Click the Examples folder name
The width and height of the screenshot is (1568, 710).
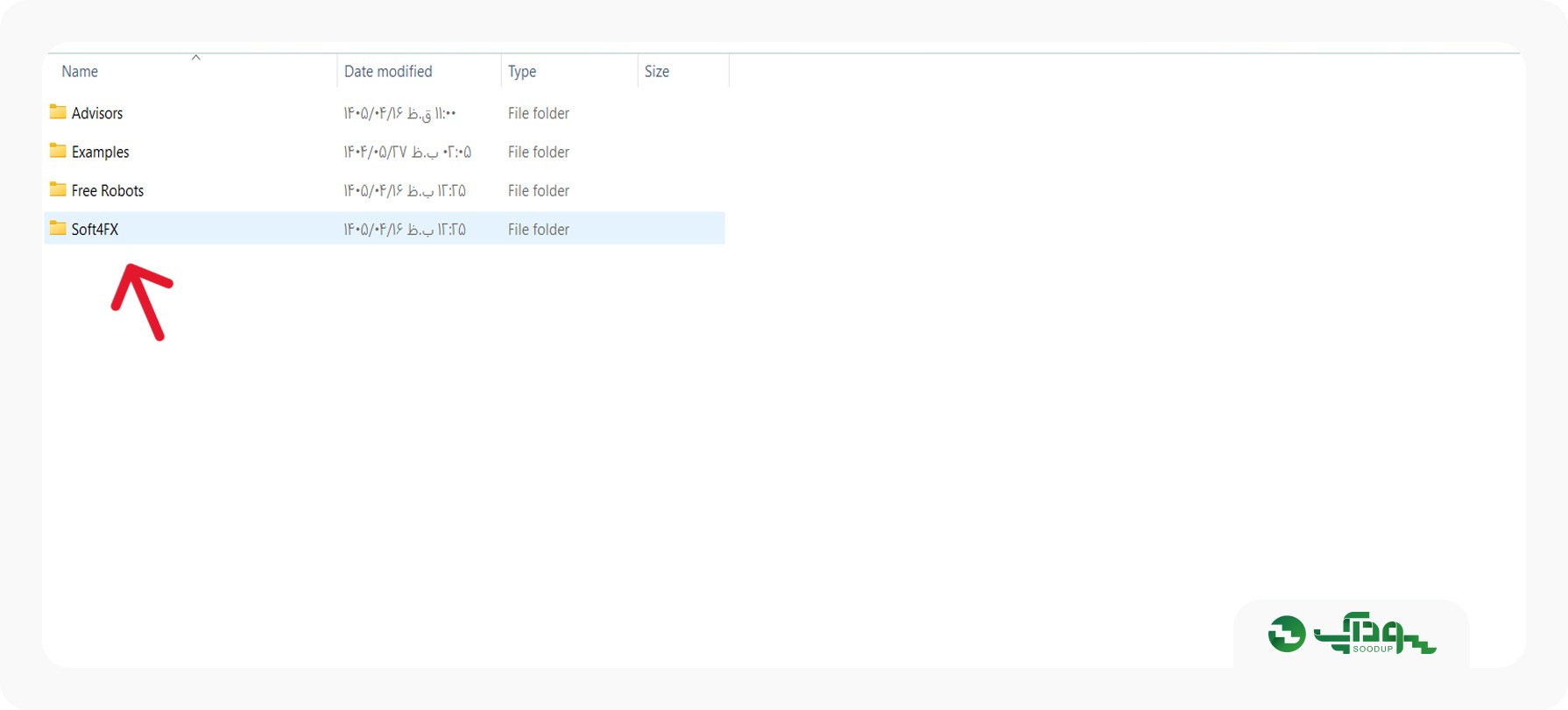[x=101, y=152]
